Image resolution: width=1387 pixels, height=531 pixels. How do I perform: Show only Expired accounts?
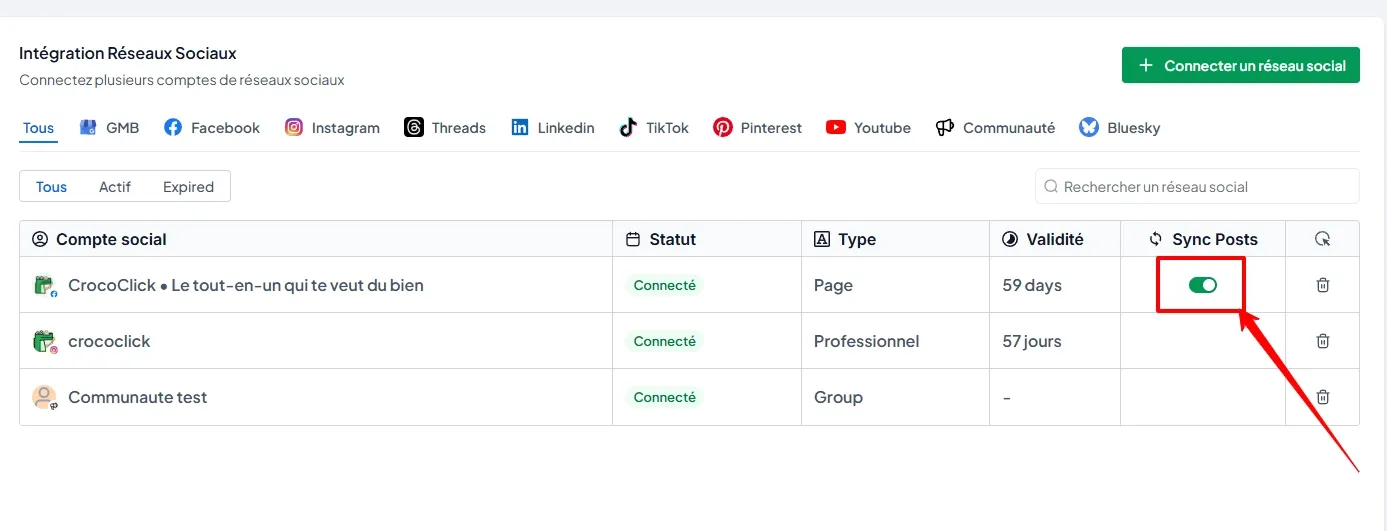[188, 187]
